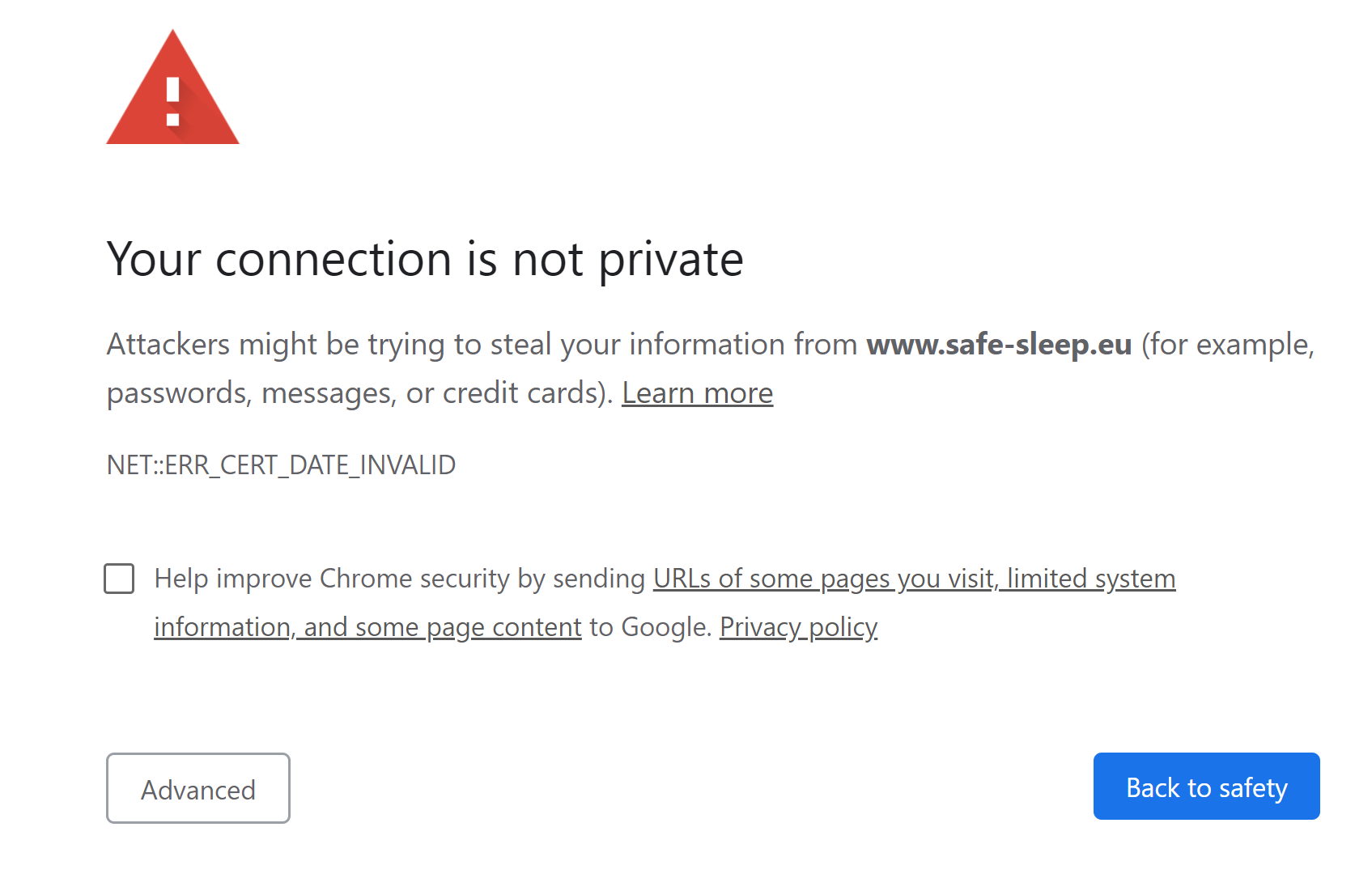Click the NET::ERR_CERT_DATE_INVALID error code
Image resolution: width=1372 pixels, height=878 pixels.
coord(281,465)
